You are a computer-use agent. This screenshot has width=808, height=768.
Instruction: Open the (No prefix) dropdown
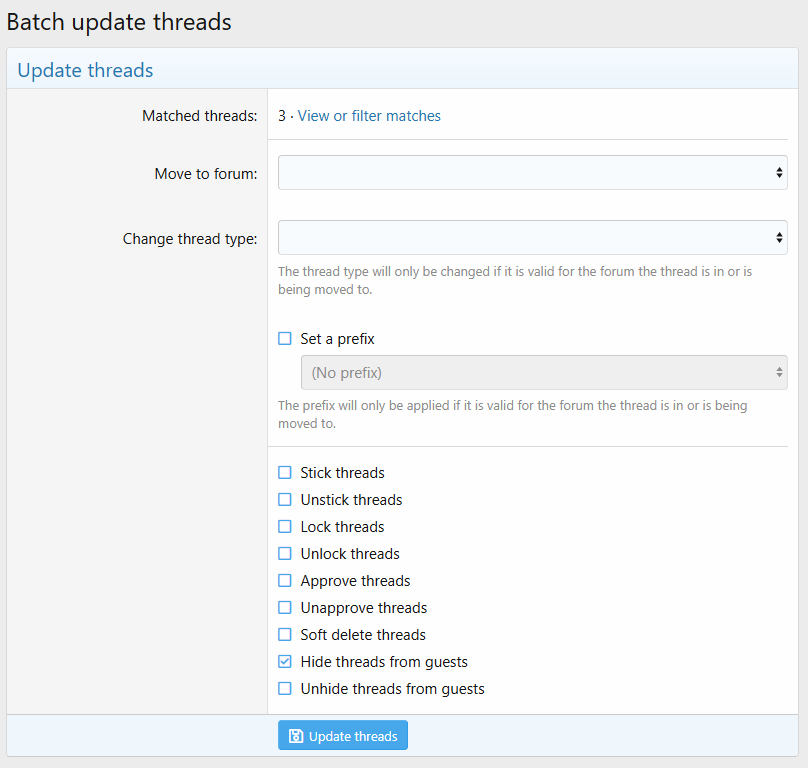(543, 373)
